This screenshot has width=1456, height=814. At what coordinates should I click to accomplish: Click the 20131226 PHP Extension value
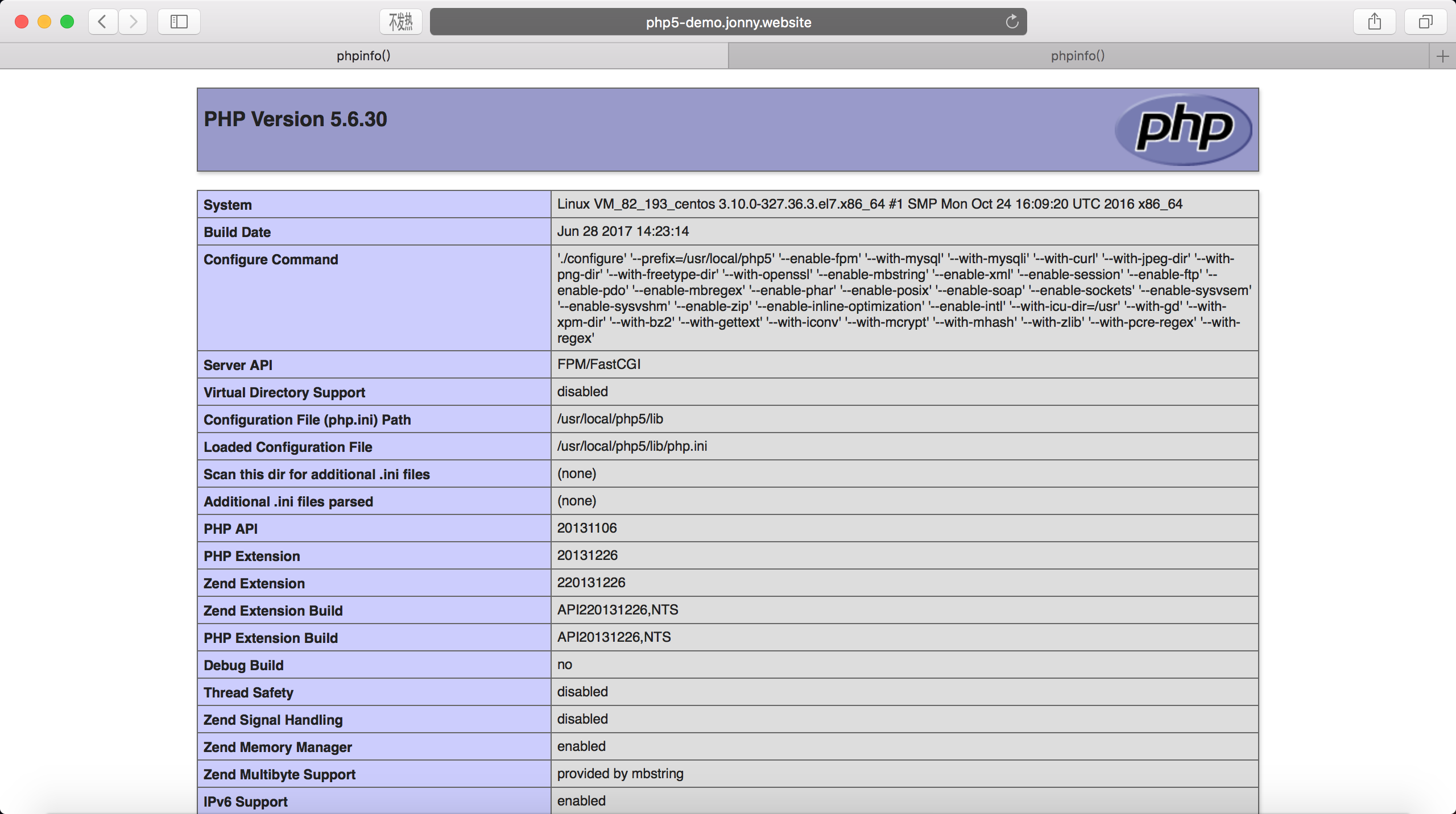[x=588, y=555]
